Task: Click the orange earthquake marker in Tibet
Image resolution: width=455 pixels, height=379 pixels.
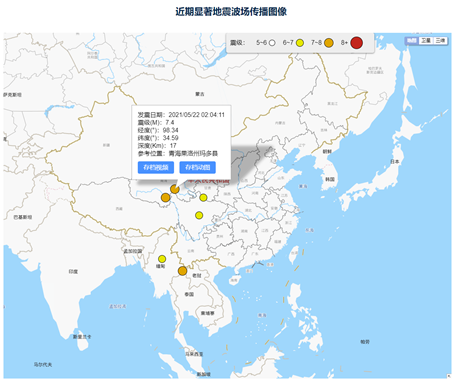Action: pyautogui.click(x=165, y=197)
